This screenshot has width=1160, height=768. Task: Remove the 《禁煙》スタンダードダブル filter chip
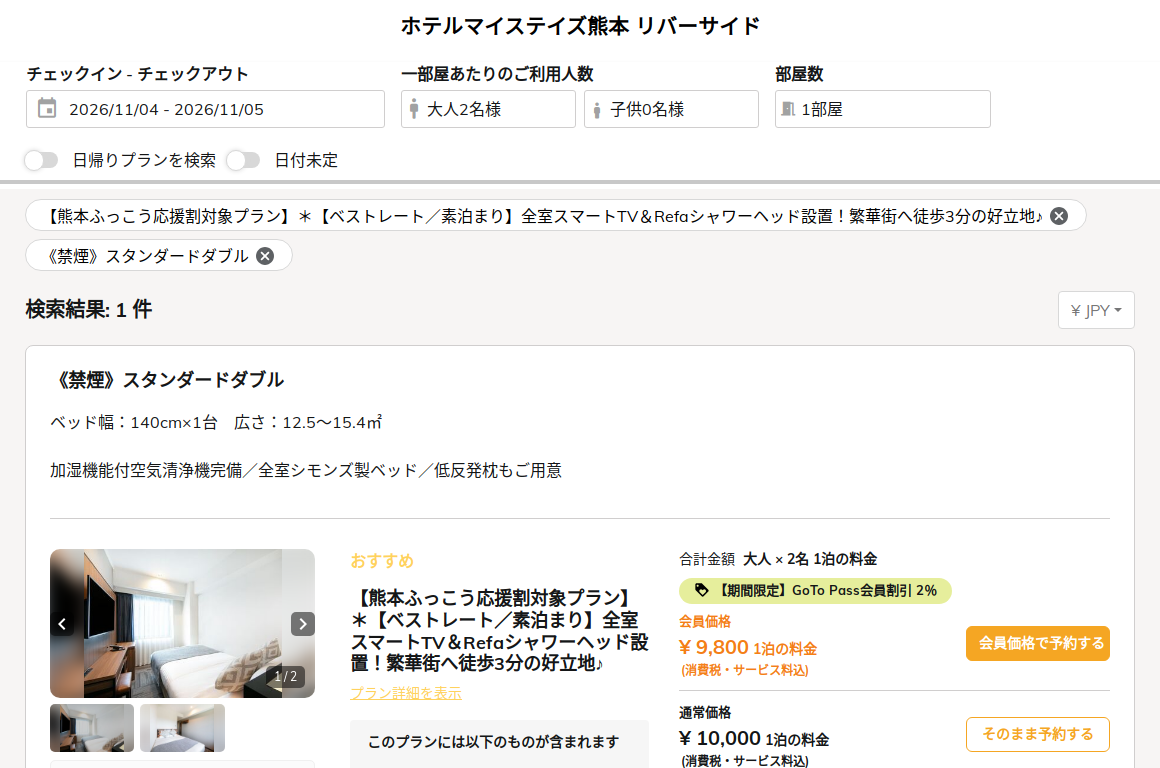pos(265,256)
